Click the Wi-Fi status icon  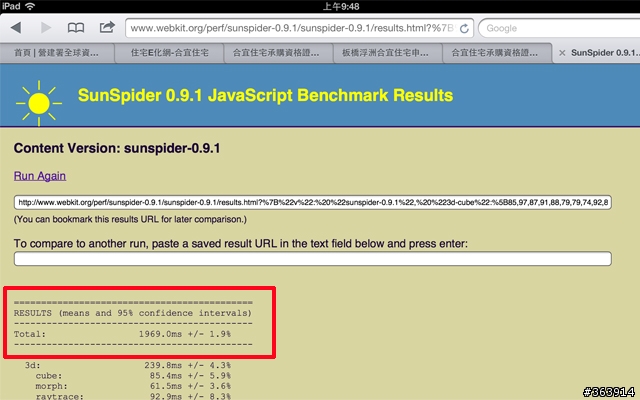coord(30,6)
